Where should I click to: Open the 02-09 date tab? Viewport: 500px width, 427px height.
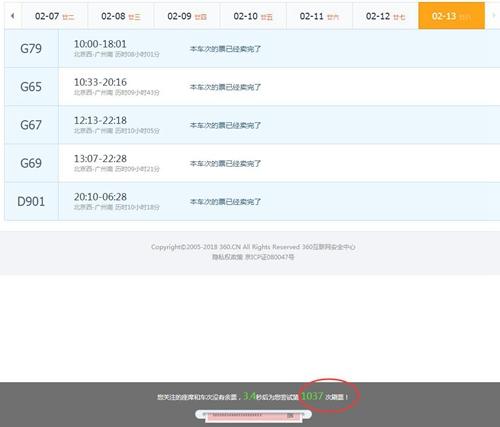(187, 16)
